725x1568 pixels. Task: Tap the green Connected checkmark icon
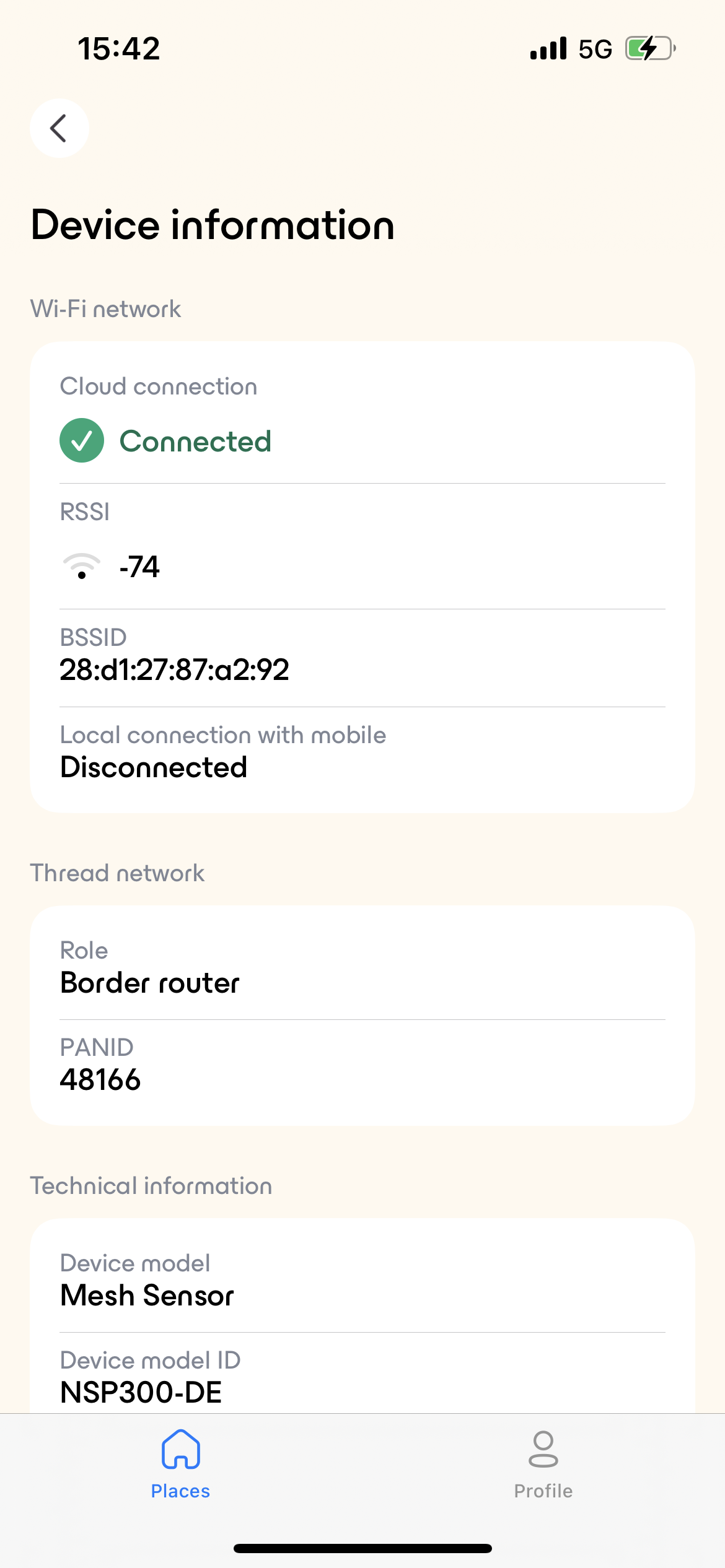(x=82, y=440)
